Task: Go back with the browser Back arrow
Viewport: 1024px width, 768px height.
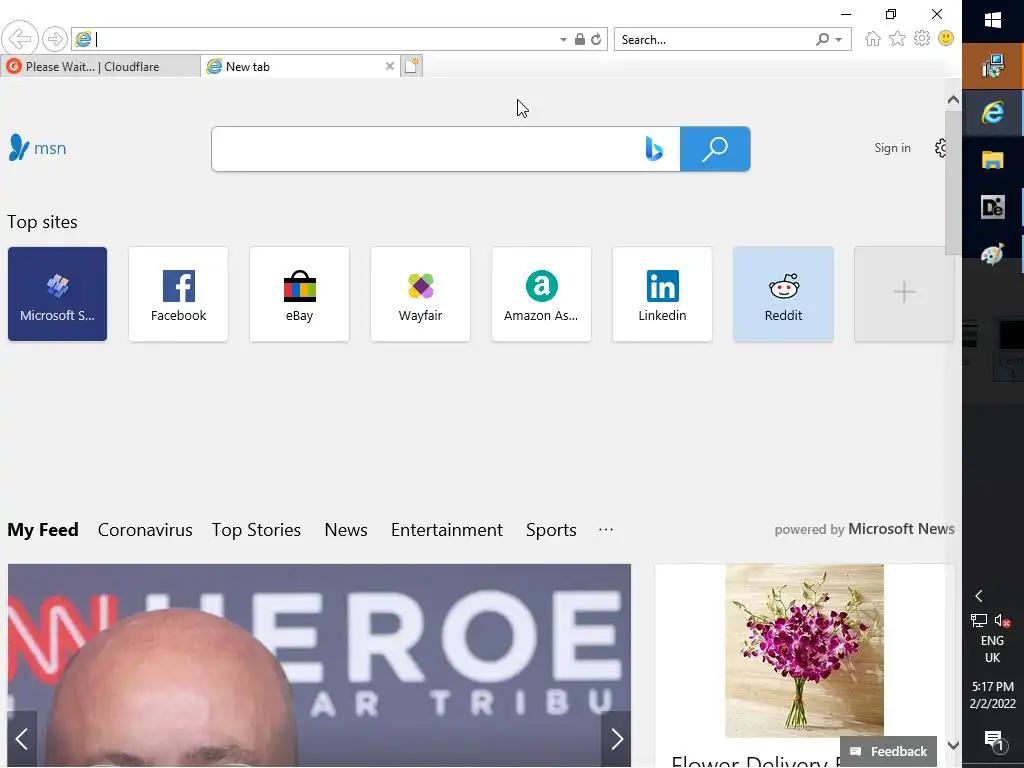Action: pyautogui.click(x=20, y=39)
